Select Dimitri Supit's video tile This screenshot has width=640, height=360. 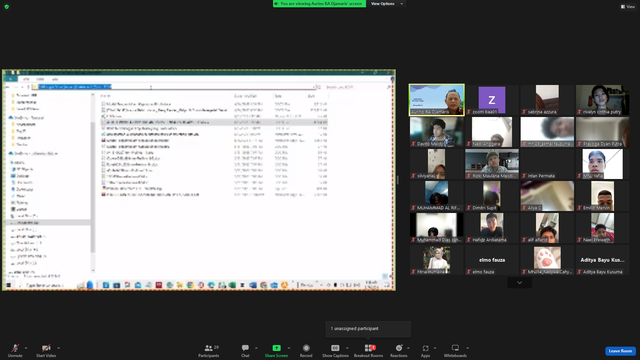click(492, 196)
